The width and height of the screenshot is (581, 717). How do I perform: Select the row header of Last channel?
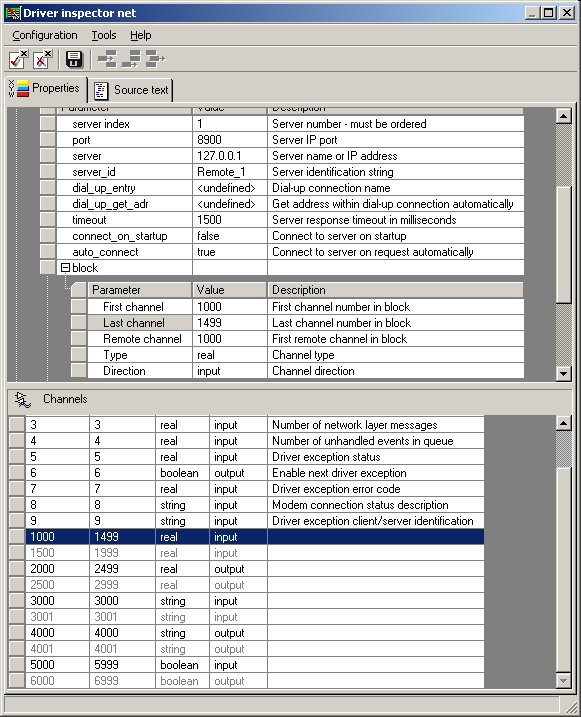[79, 323]
